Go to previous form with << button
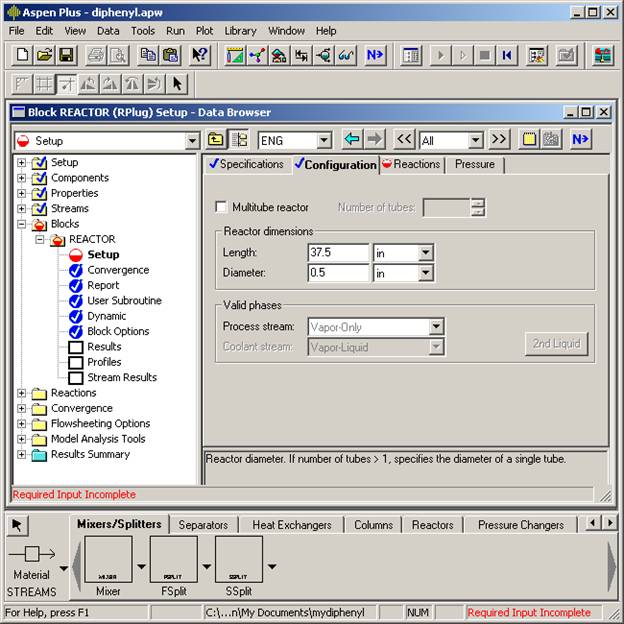The height and width of the screenshot is (624, 624). coord(403,141)
